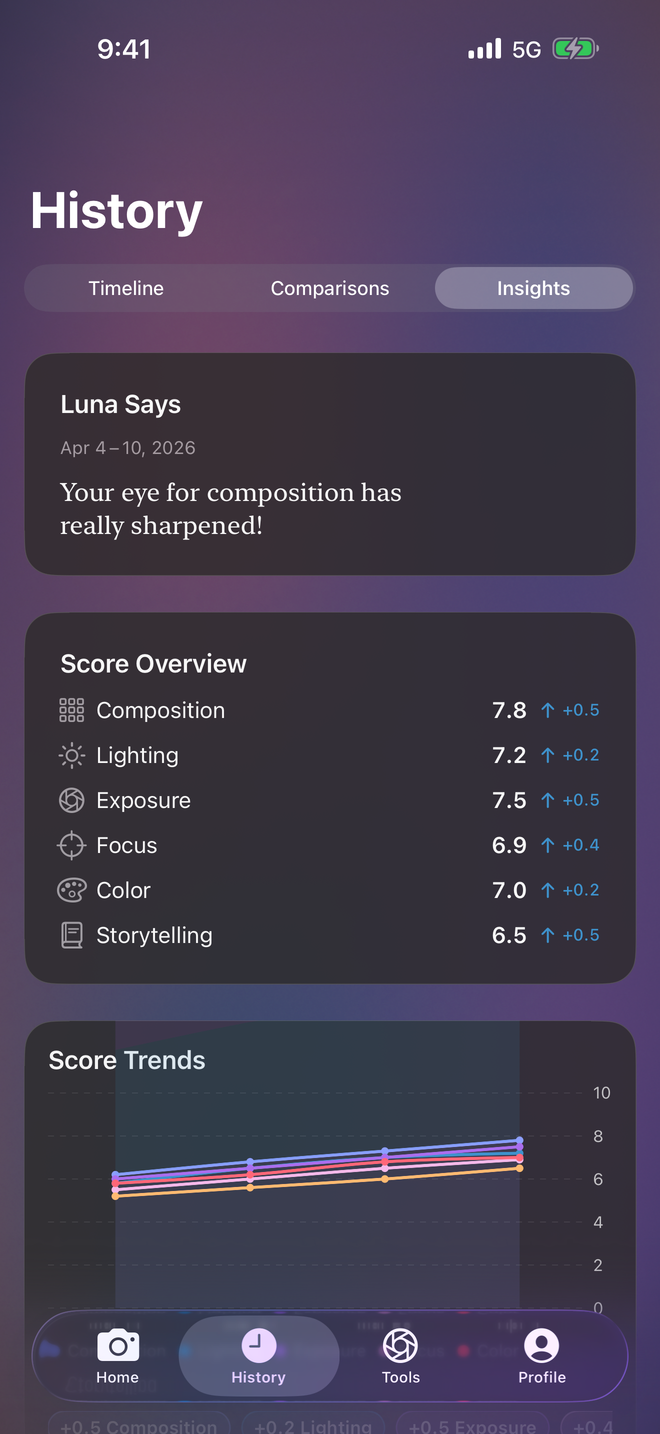Tap the Score Trends heading
Image resolution: width=660 pixels, height=1434 pixels.
127,1060
